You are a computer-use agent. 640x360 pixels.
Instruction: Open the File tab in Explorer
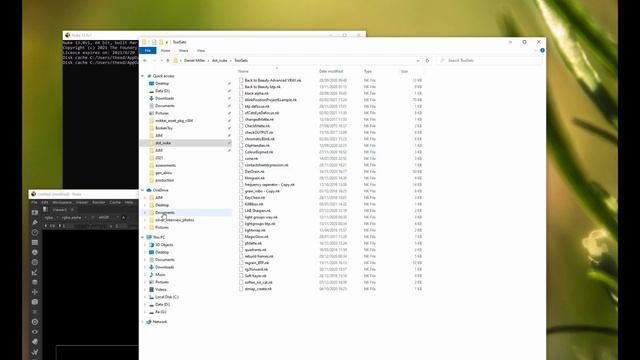(x=148, y=51)
